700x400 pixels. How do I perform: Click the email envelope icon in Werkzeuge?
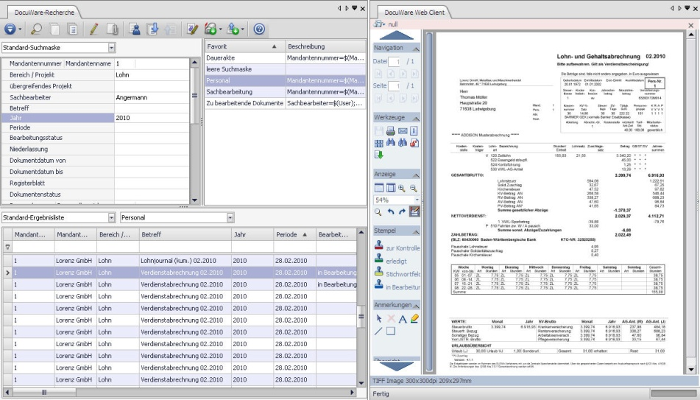point(402,131)
